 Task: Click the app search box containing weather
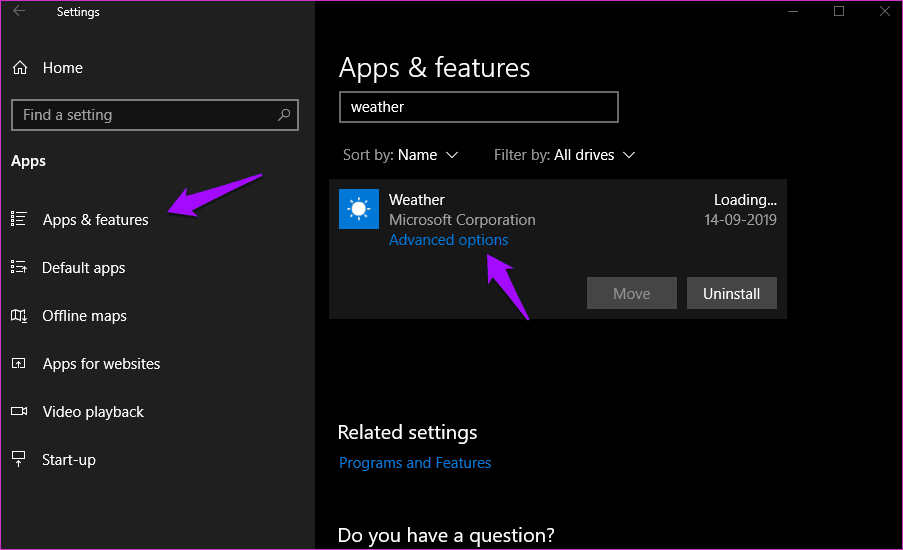click(479, 107)
